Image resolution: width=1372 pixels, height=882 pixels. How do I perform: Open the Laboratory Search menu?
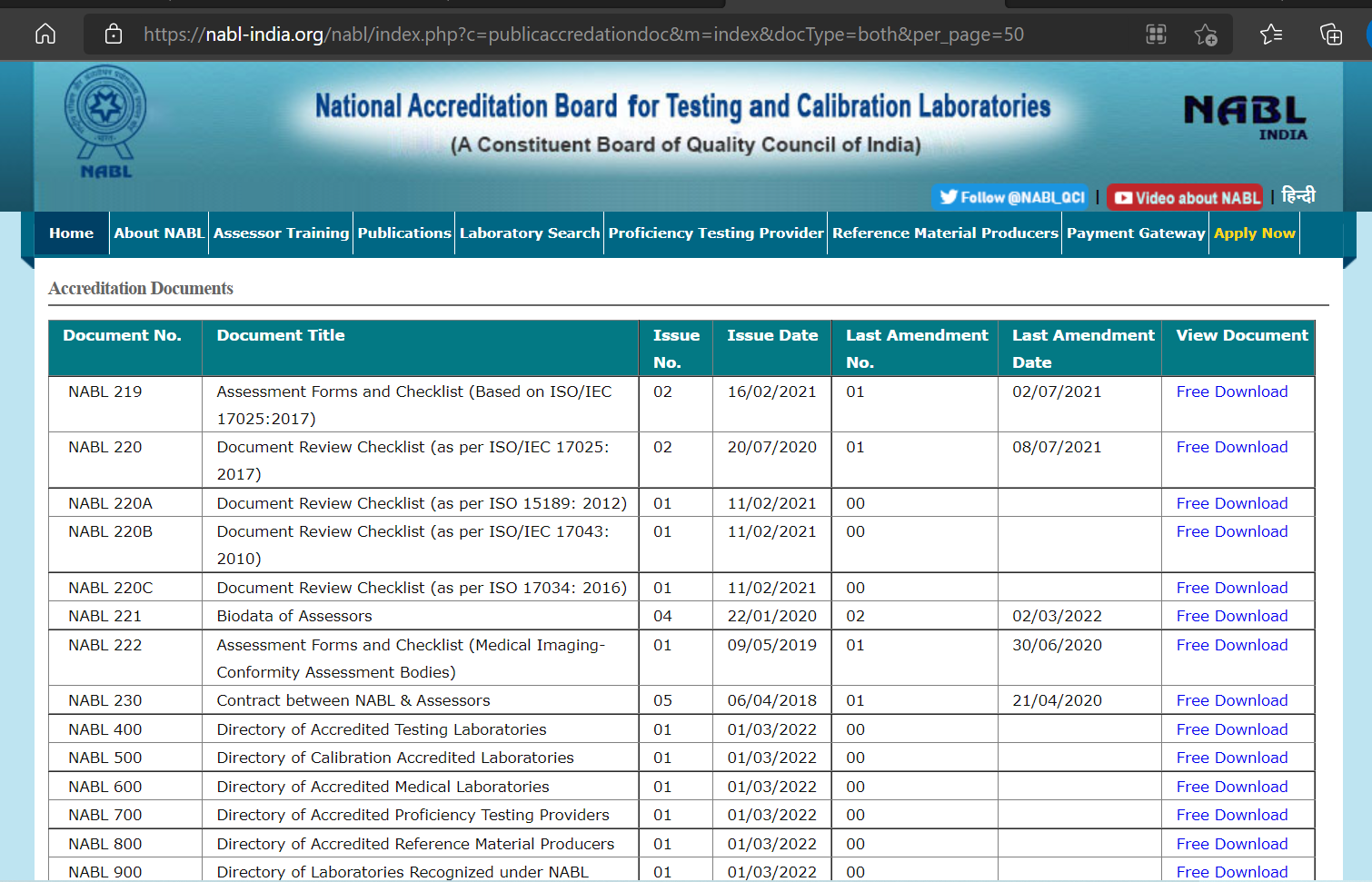tap(530, 233)
